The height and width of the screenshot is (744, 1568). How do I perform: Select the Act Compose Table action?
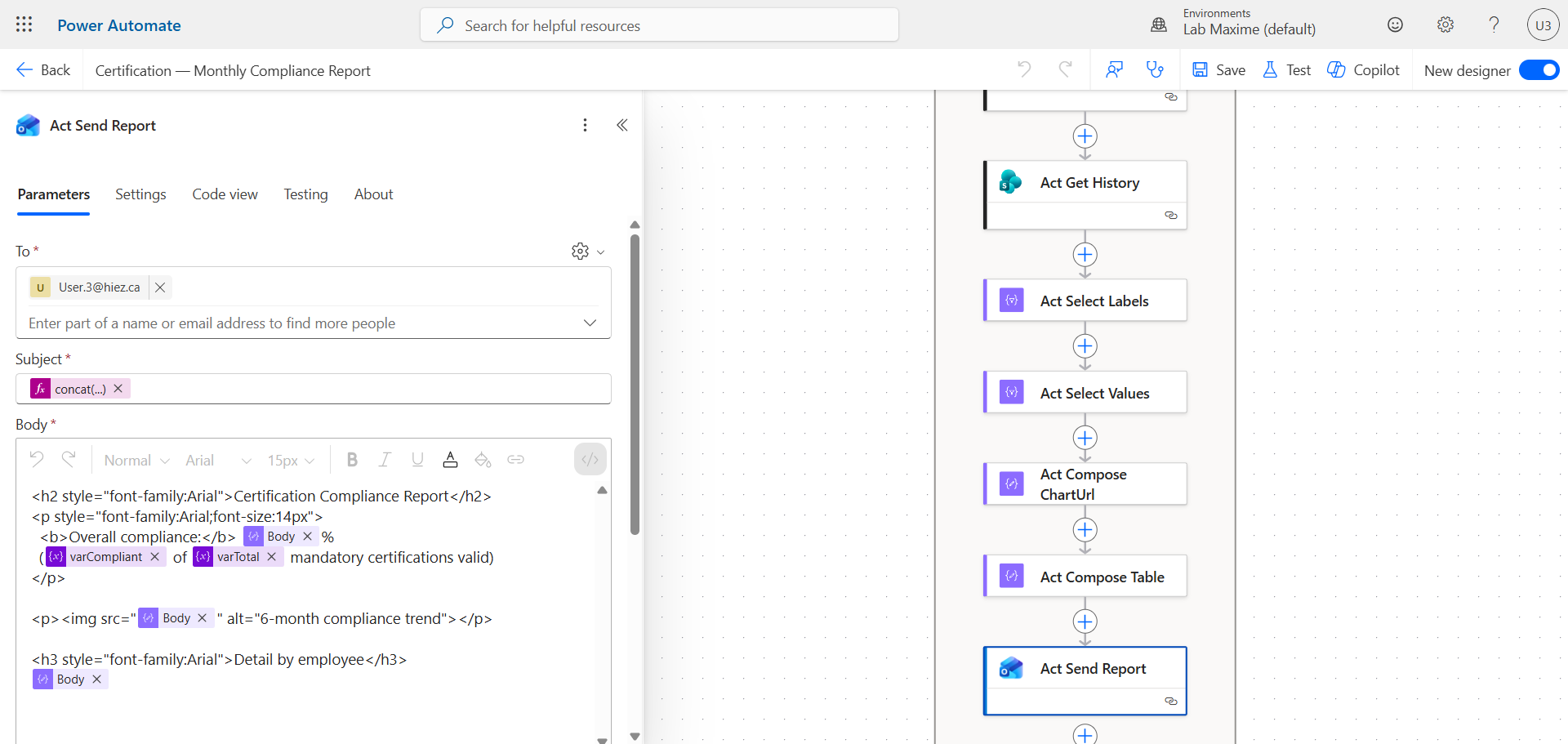[1085, 577]
